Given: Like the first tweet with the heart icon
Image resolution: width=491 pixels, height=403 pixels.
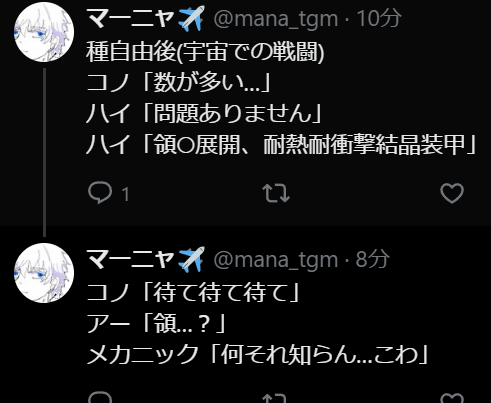Looking at the screenshot, I should [452, 193].
